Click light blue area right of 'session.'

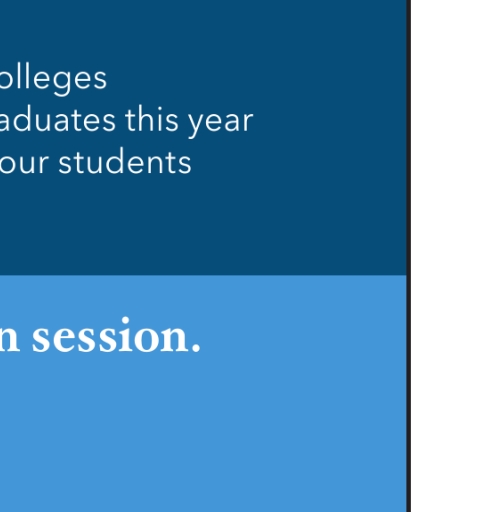tap(300, 335)
